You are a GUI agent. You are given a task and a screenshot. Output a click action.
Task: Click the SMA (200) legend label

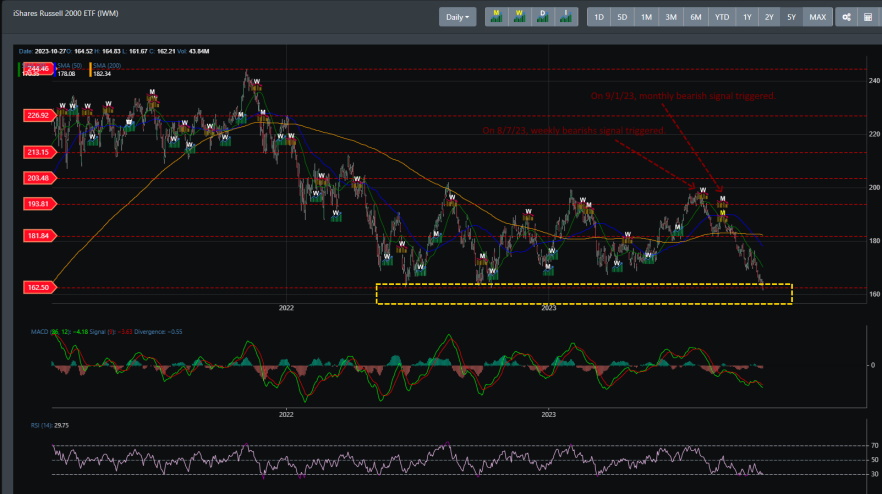pyautogui.click(x=107, y=66)
